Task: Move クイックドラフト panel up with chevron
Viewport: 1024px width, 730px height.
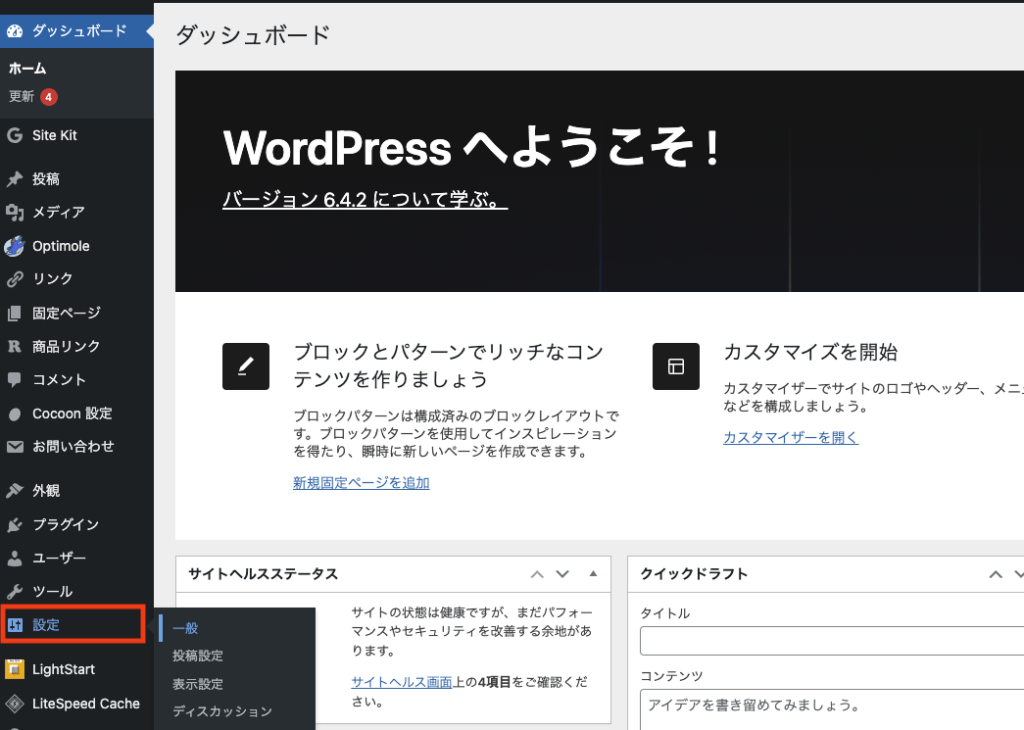Action: click(995, 574)
